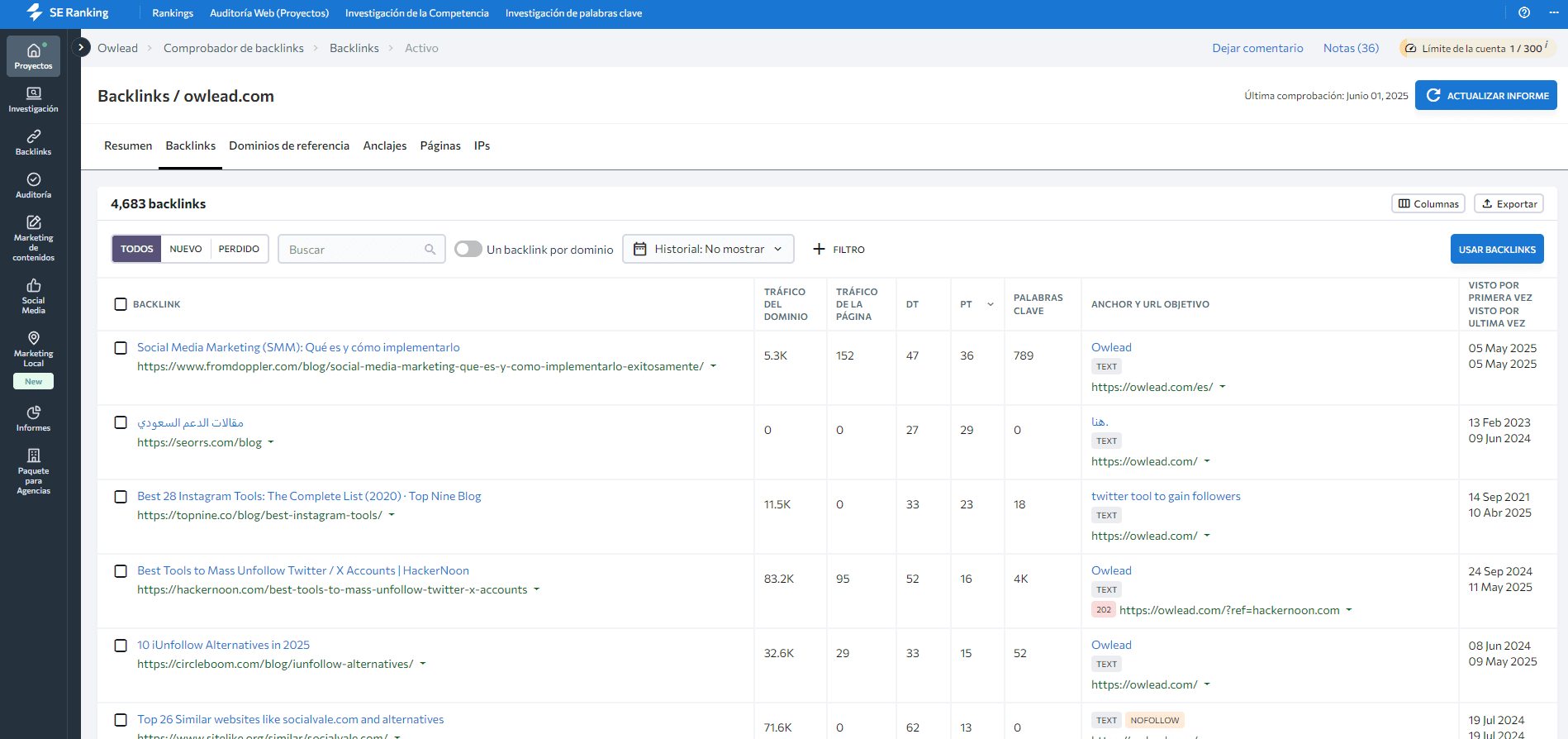This screenshot has width=1568, height=739.
Task: Open Backlinks sidebar section
Action: (x=33, y=142)
